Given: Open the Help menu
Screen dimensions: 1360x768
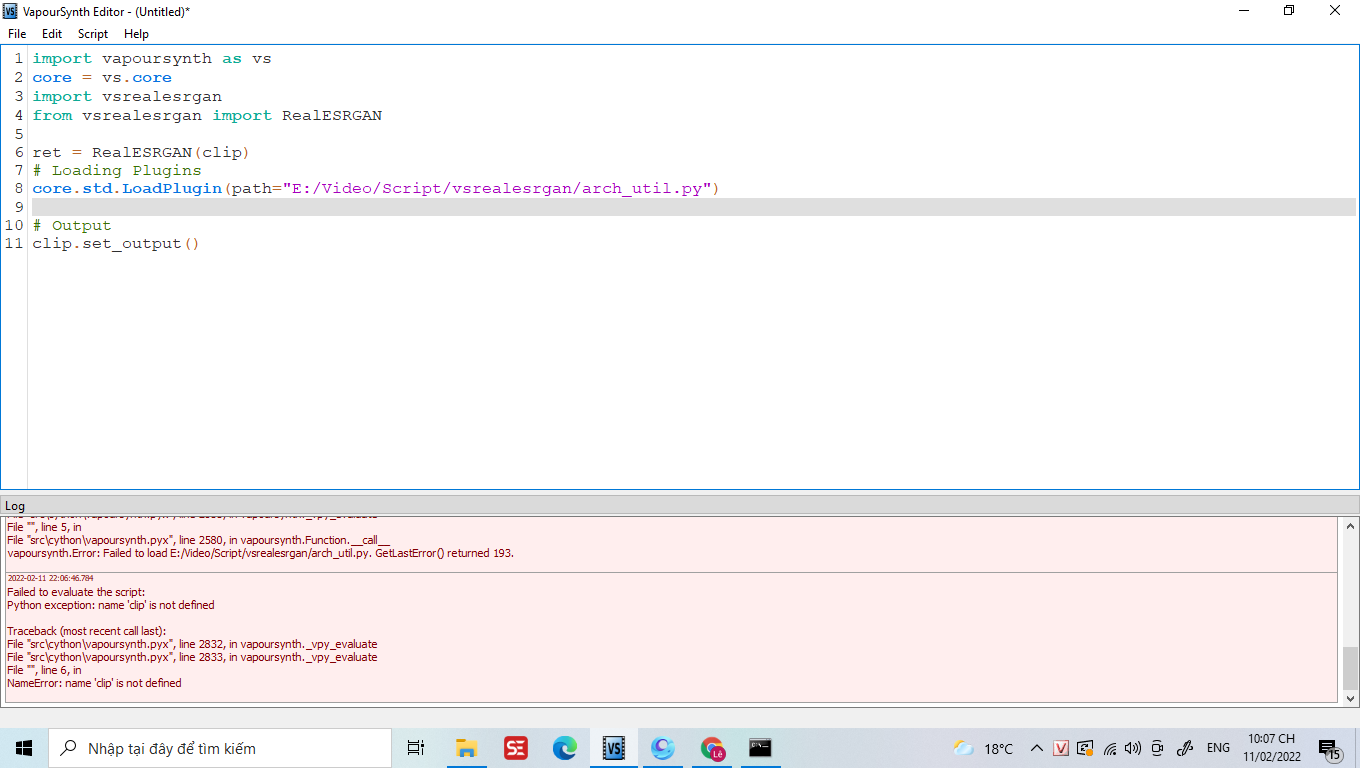Looking at the screenshot, I should (136, 34).
